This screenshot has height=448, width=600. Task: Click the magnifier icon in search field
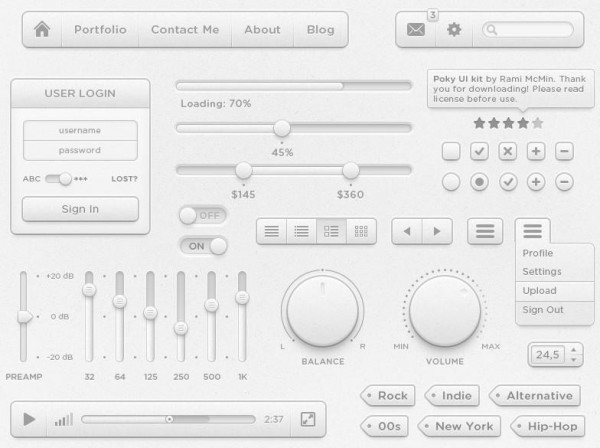[492, 30]
